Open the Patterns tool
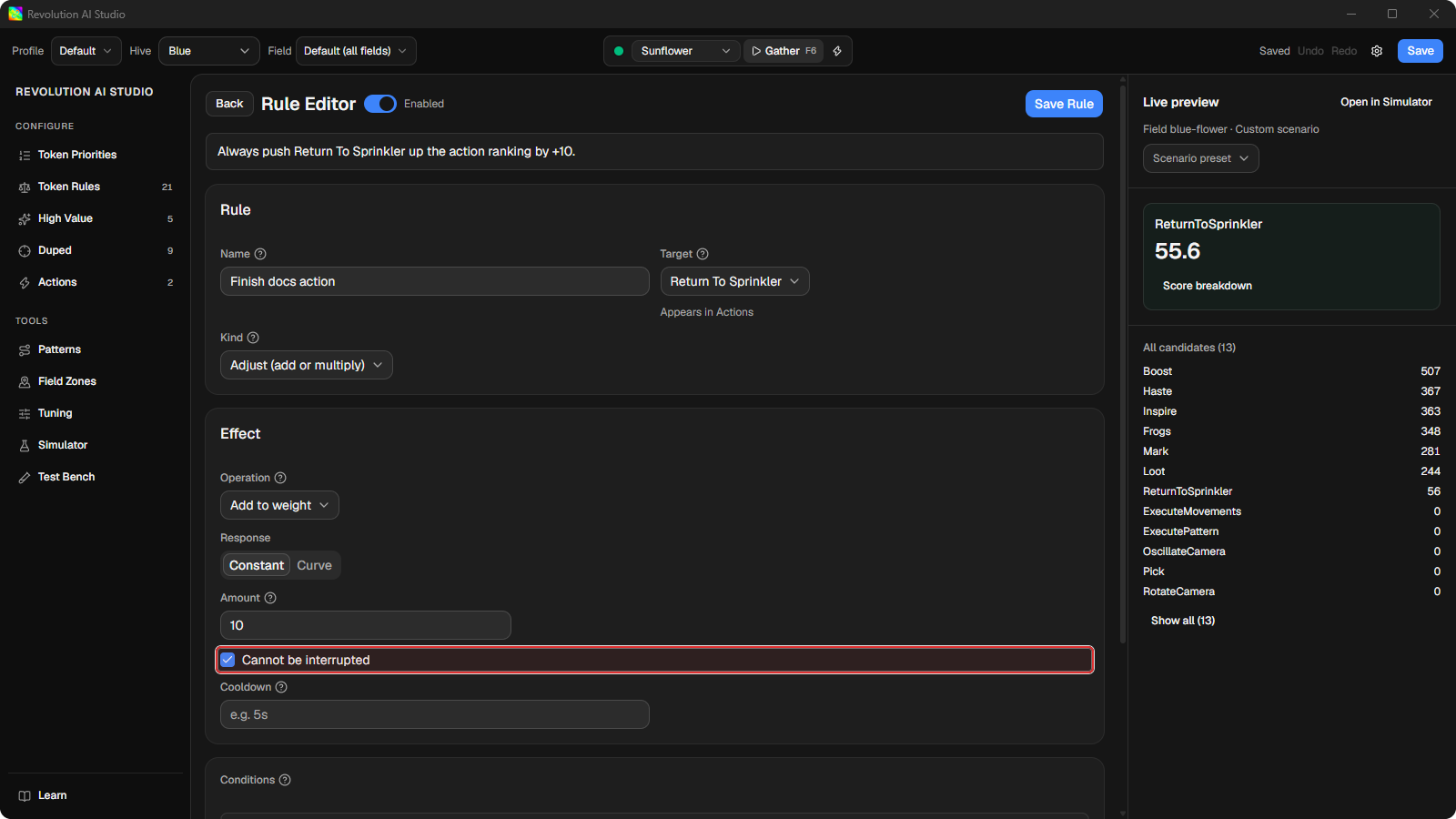 (96, 349)
